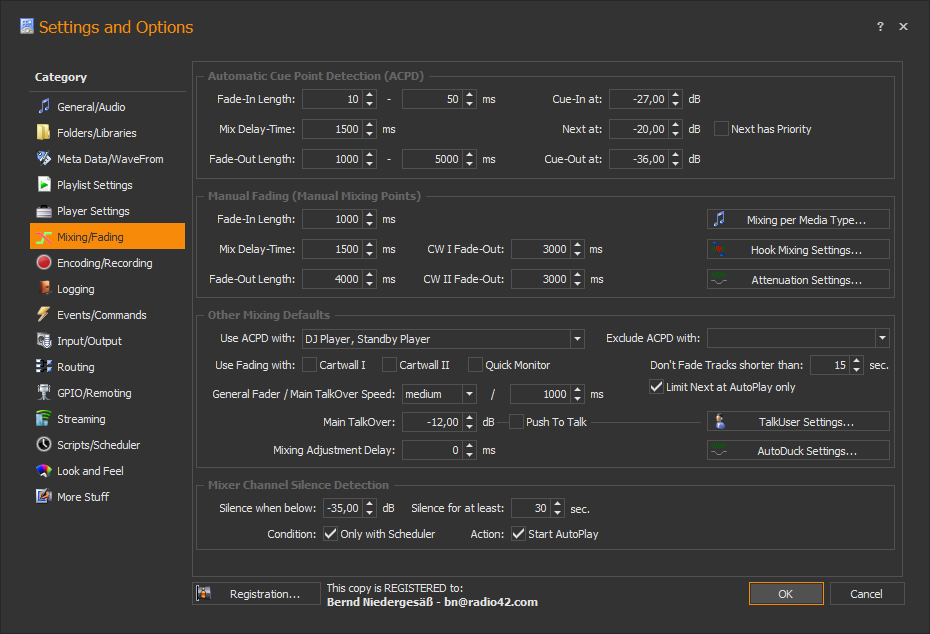Click the Events/Commands lightning icon
Screen dimensions: 930x634
(x=44, y=315)
